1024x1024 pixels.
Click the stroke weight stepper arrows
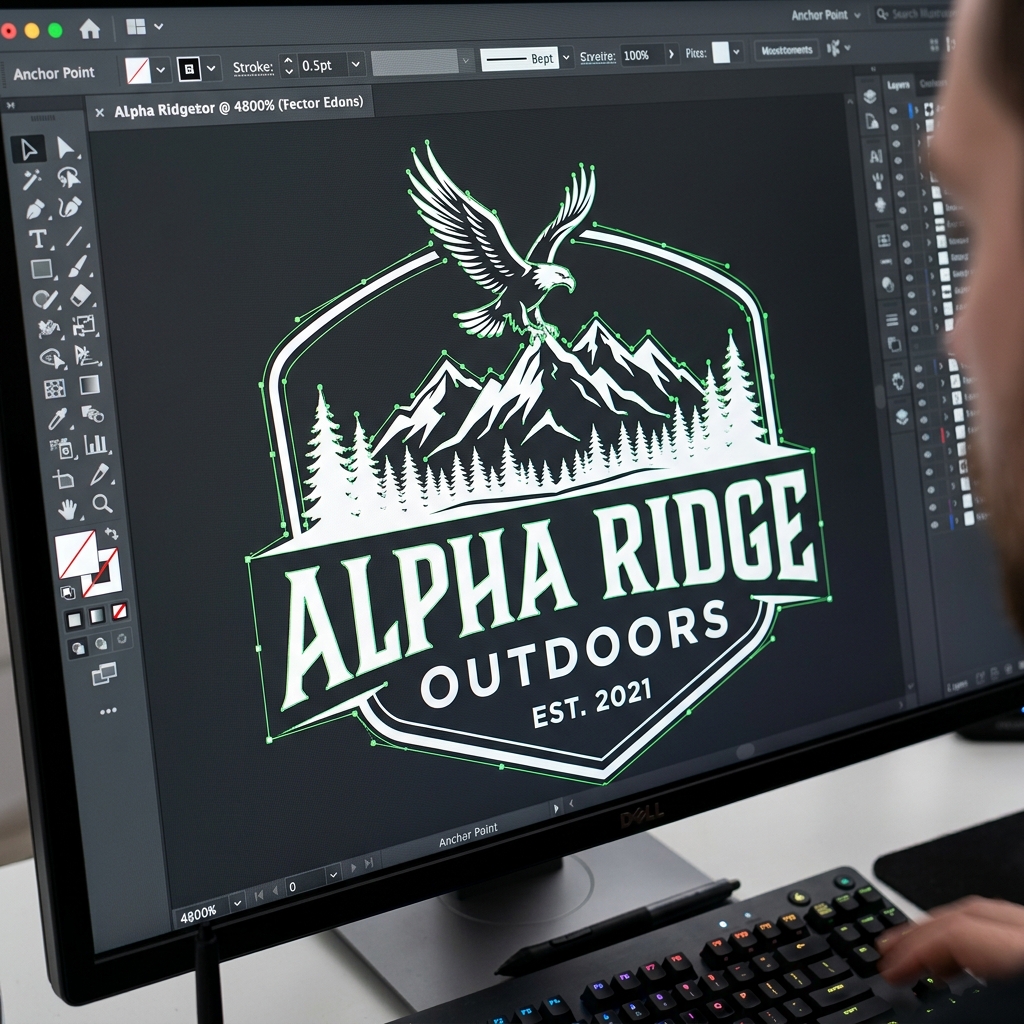[288, 65]
